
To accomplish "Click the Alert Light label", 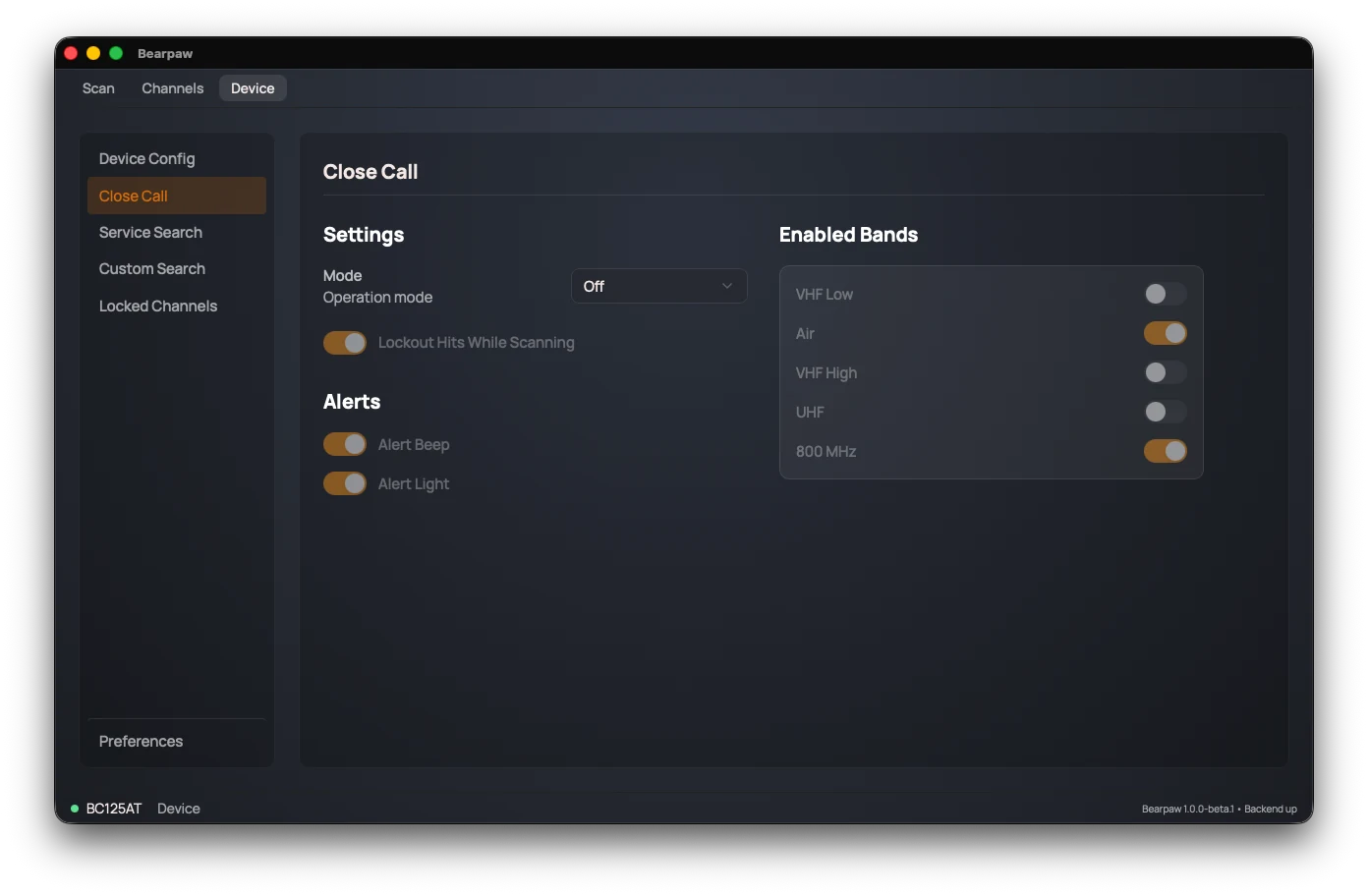I will 414,483.
